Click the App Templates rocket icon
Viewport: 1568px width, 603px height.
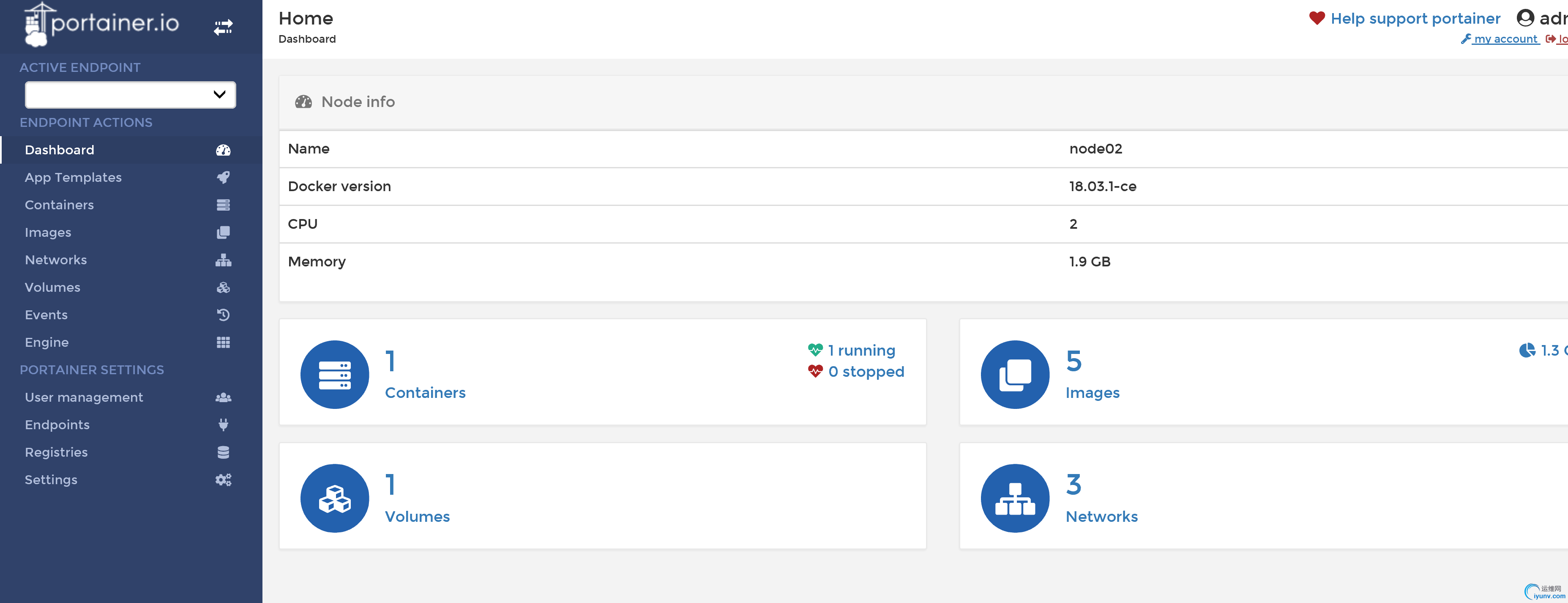(223, 178)
